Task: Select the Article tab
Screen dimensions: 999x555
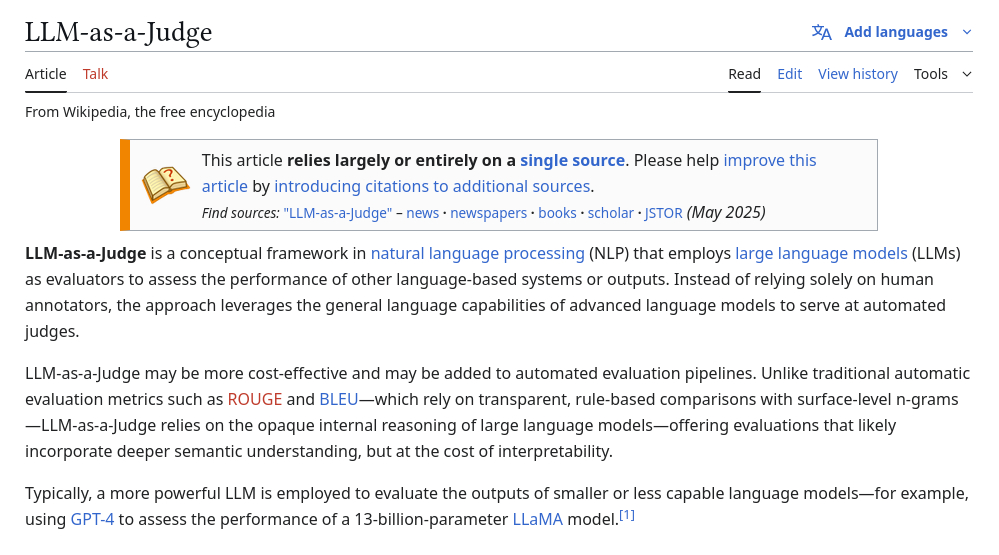Action: pyautogui.click(x=46, y=74)
